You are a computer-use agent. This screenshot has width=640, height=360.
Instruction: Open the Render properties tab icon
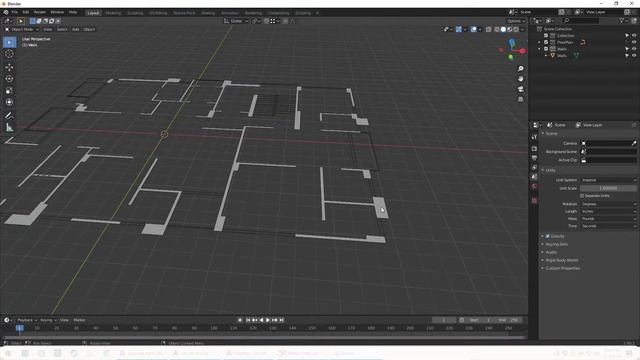pyautogui.click(x=534, y=149)
